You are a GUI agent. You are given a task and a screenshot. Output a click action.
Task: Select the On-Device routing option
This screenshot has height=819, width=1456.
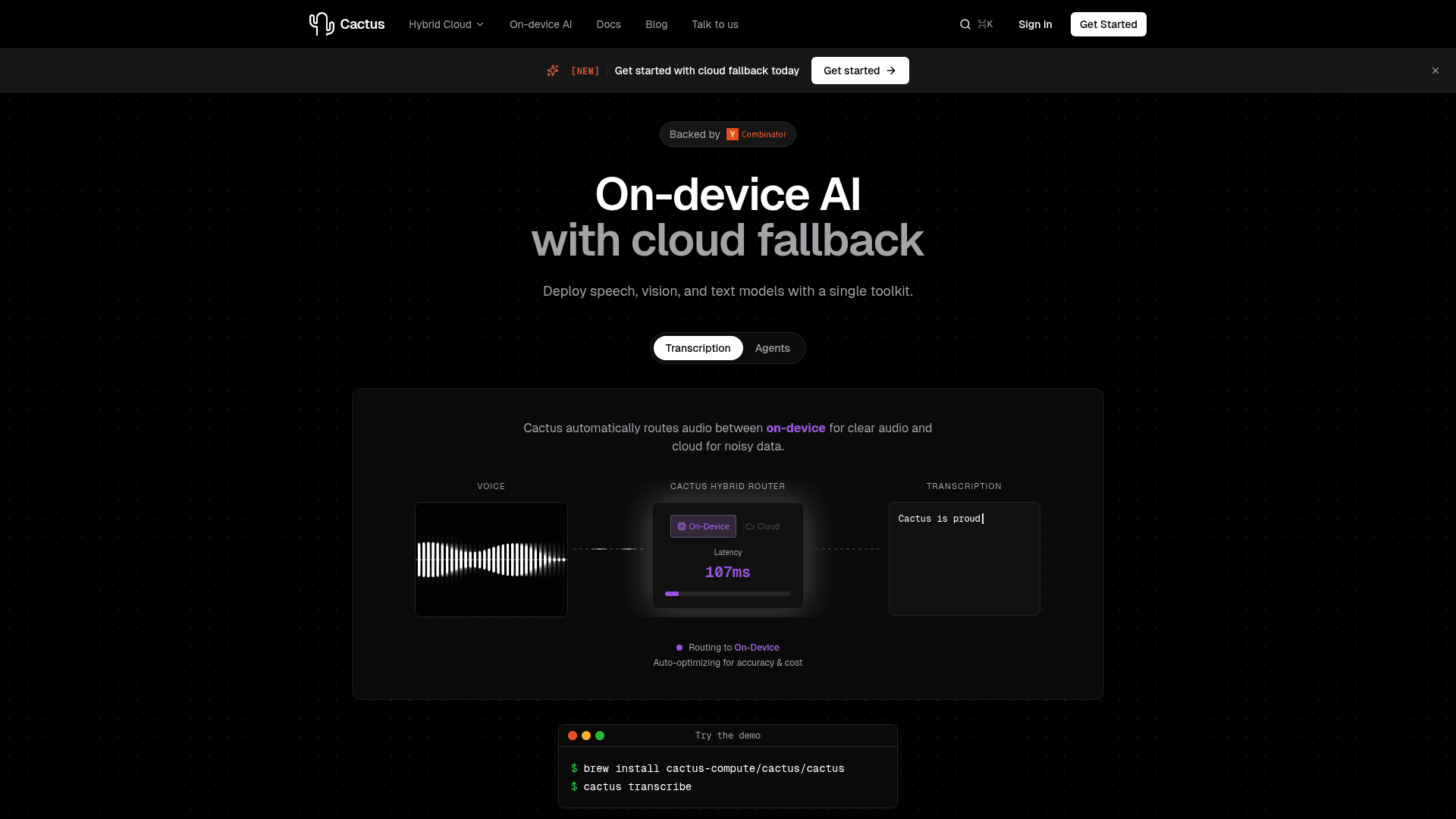703,526
